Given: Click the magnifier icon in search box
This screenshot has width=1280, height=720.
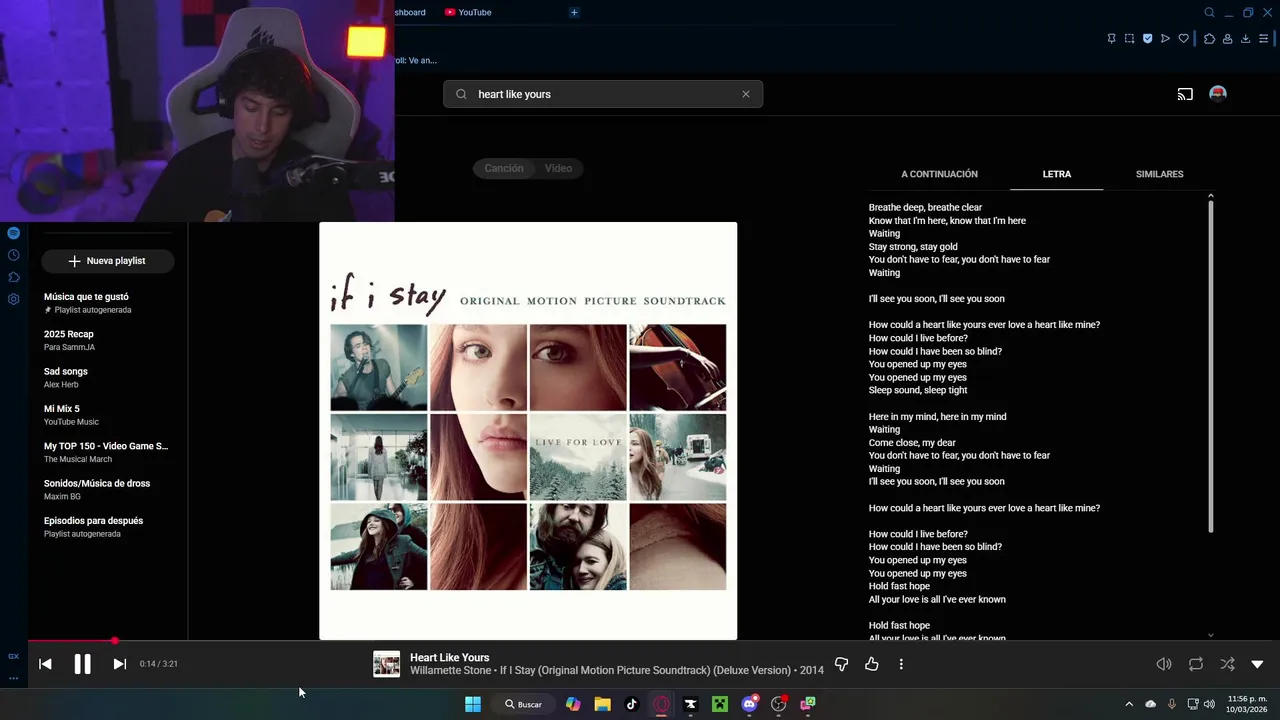Looking at the screenshot, I should (x=461, y=94).
